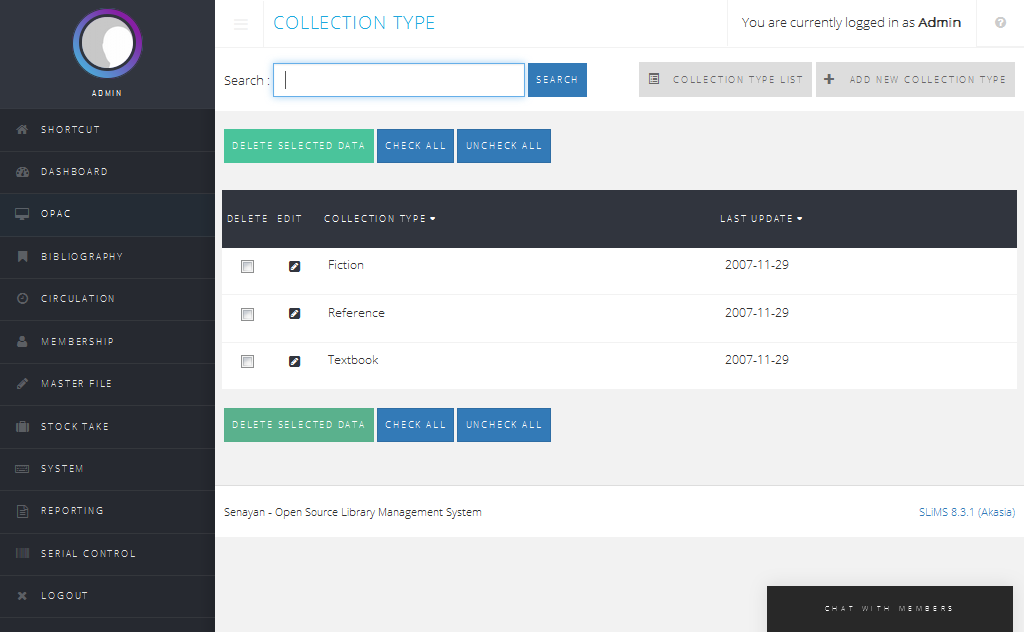The image size is (1024, 632).
Task: Click Add New Collection Type button
Action: point(915,80)
